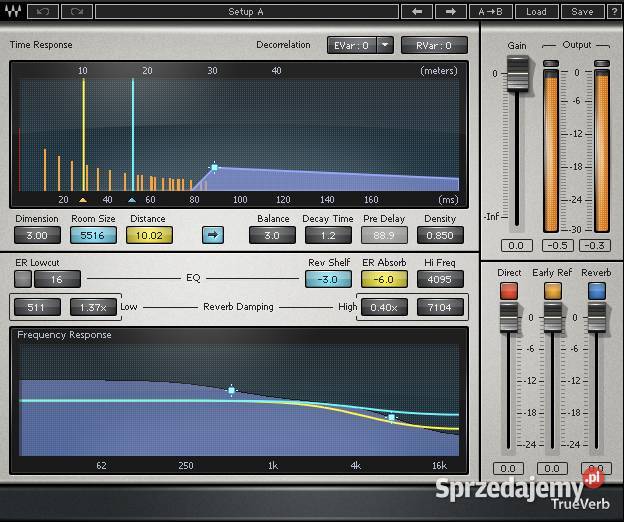Click the Balance value 3.0

tap(272, 235)
